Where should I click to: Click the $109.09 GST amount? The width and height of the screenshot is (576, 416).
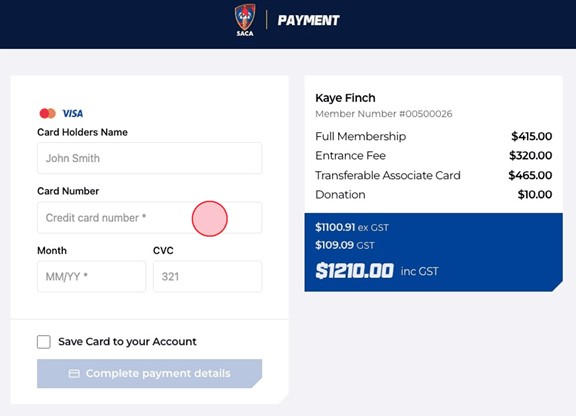pyautogui.click(x=345, y=245)
